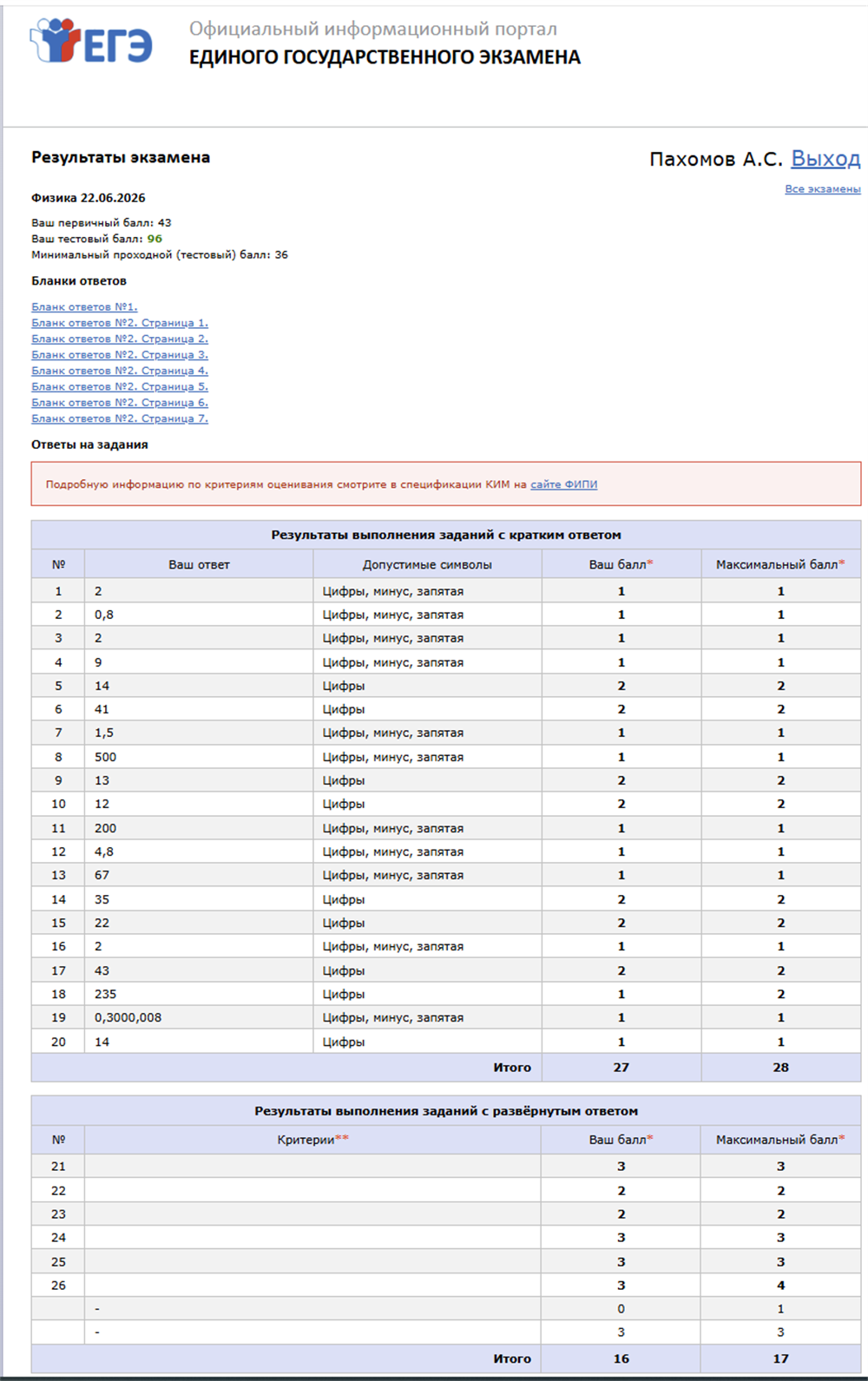This screenshot has width=868, height=1381.
Task: Open the Все экзамены link
Action: click(x=823, y=189)
